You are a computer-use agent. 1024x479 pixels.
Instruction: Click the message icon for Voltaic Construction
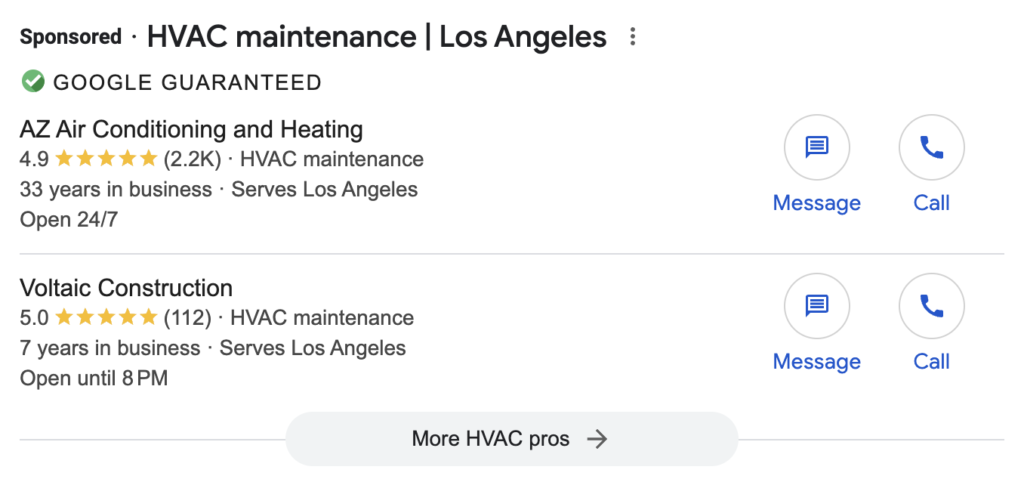pos(816,306)
